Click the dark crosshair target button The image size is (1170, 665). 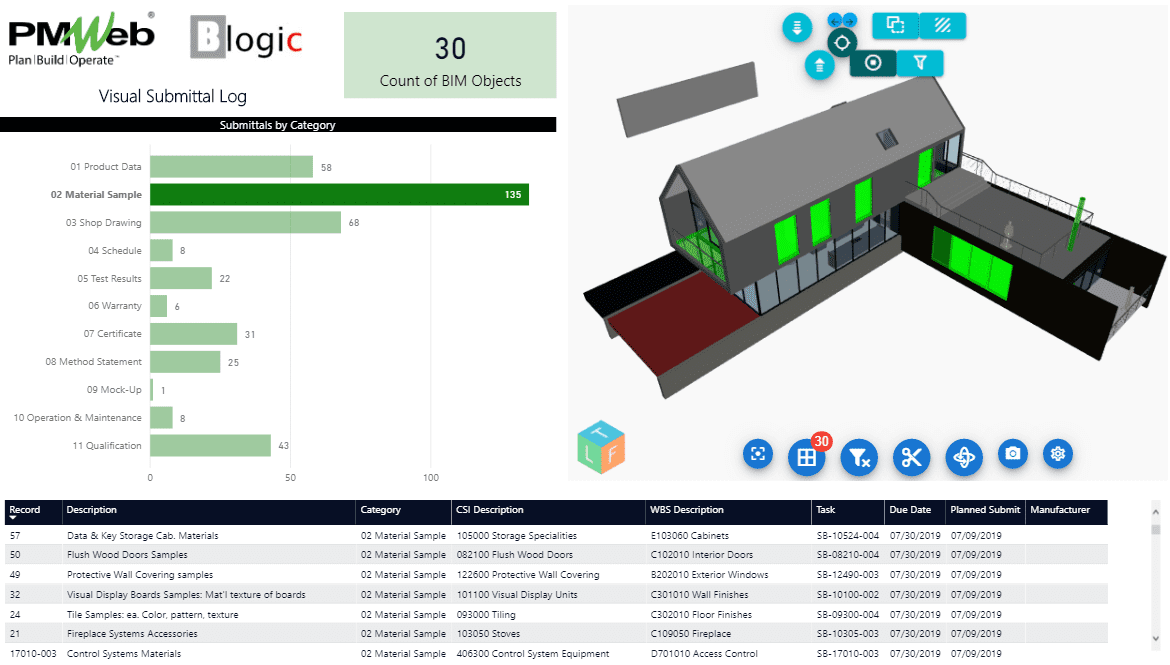click(842, 43)
